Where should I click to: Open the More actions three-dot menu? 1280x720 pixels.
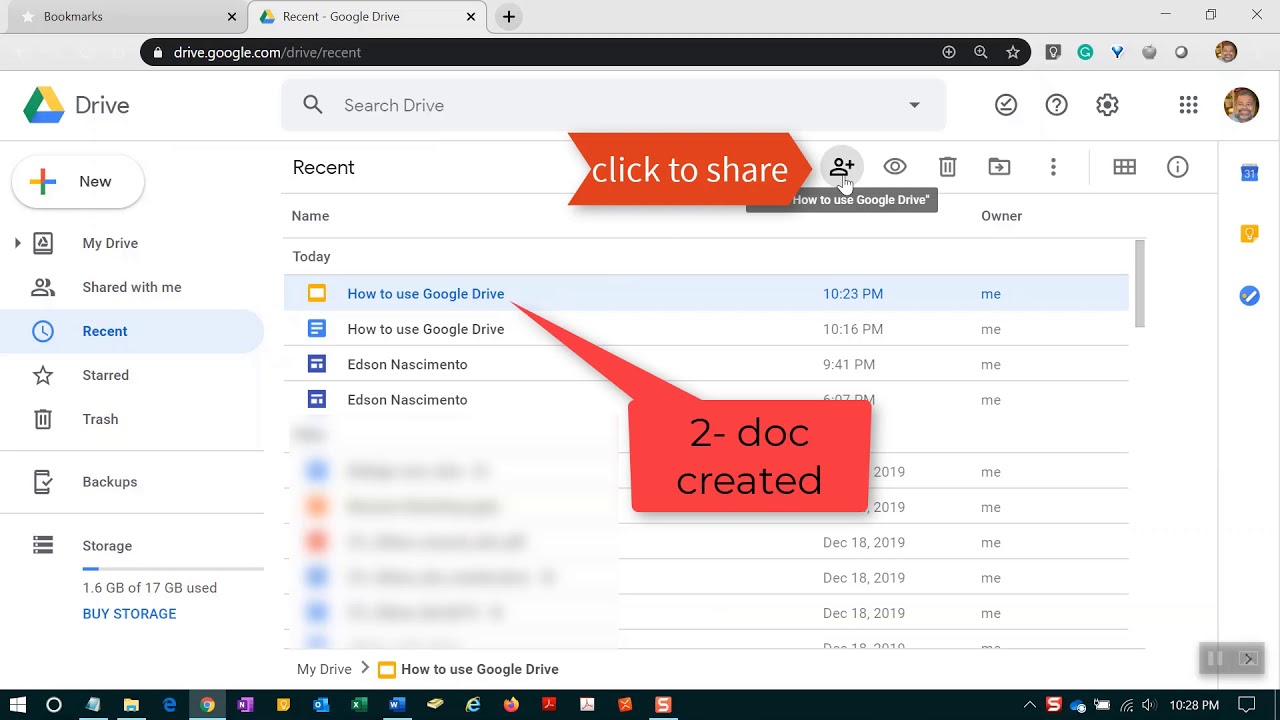1053,167
